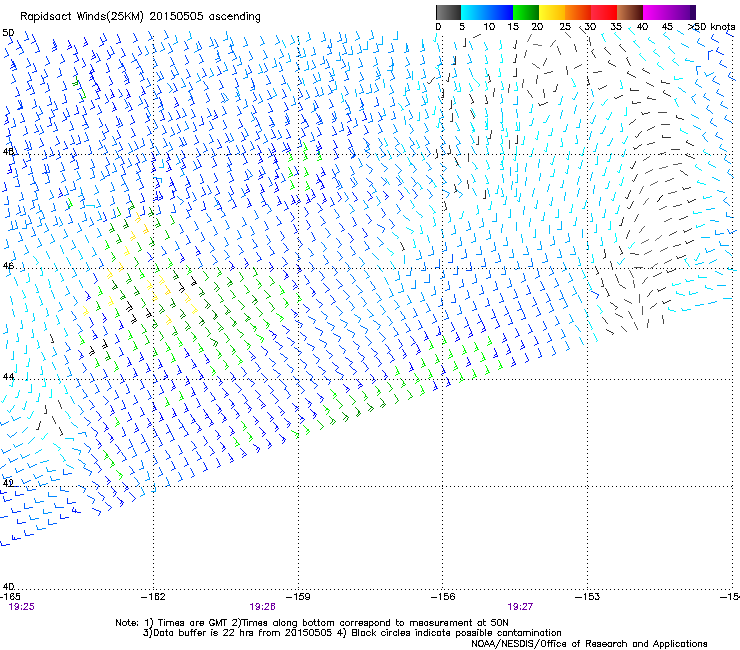Click the yellow 20-25 knots color segment
The width and height of the screenshot is (740, 650).
pos(552,12)
